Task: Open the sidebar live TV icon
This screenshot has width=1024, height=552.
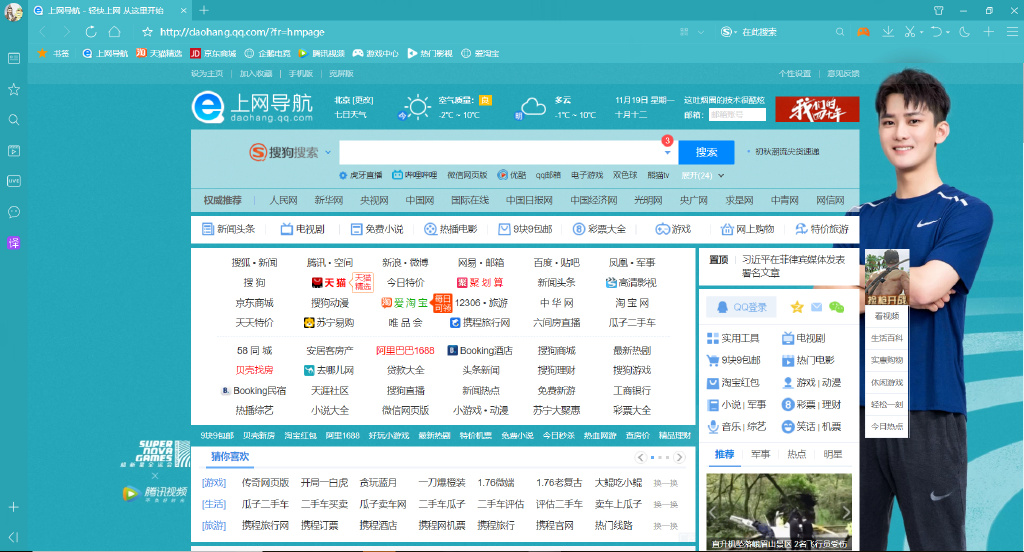Action: tap(14, 181)
